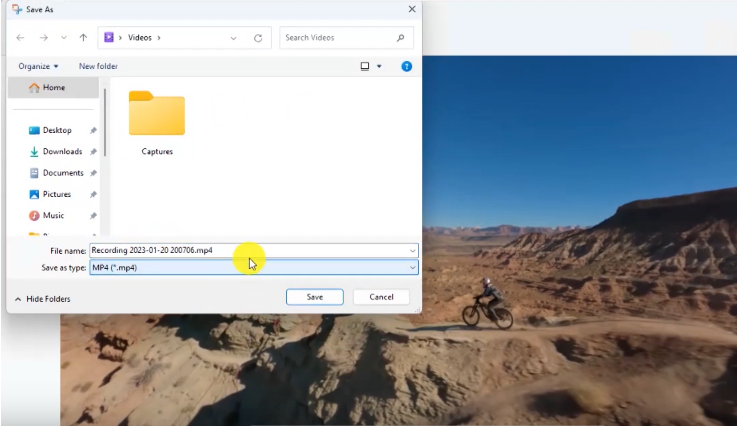
Task: Click the Save button
Action: [314, 297]
